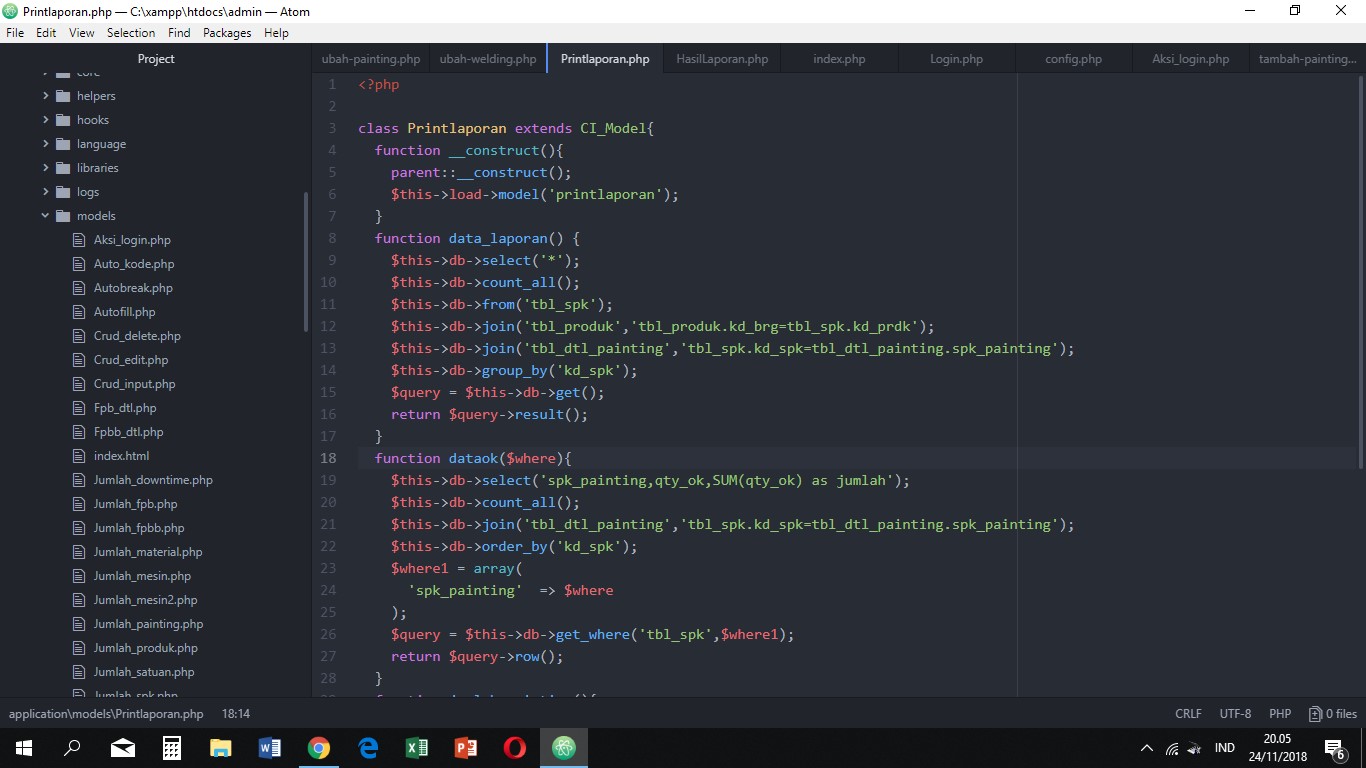Open the PHP grammar selector
The image size is (1366, 768).
point(1280,713)
